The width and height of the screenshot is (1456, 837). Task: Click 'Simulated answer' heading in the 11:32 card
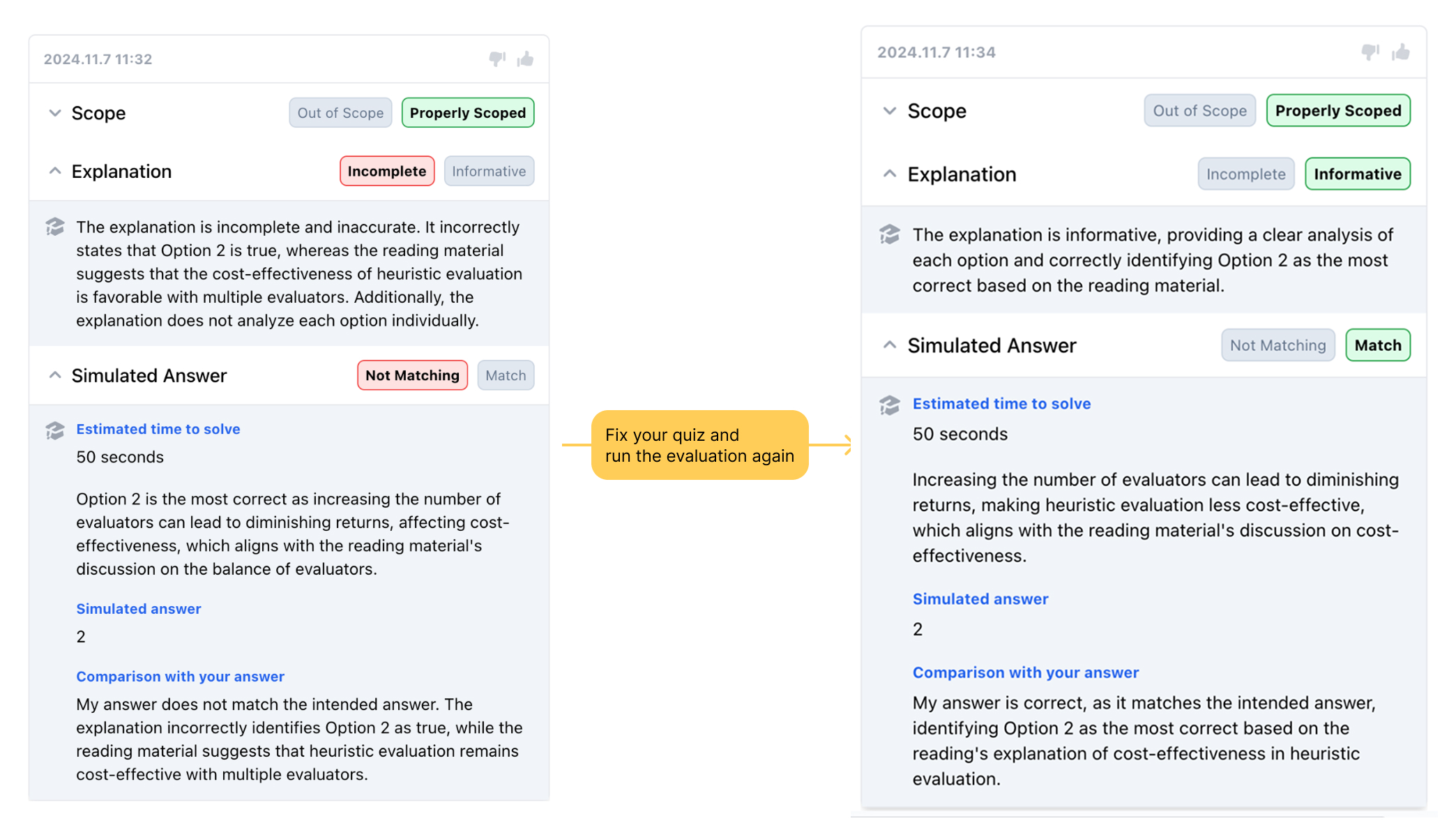coord(139,608)
